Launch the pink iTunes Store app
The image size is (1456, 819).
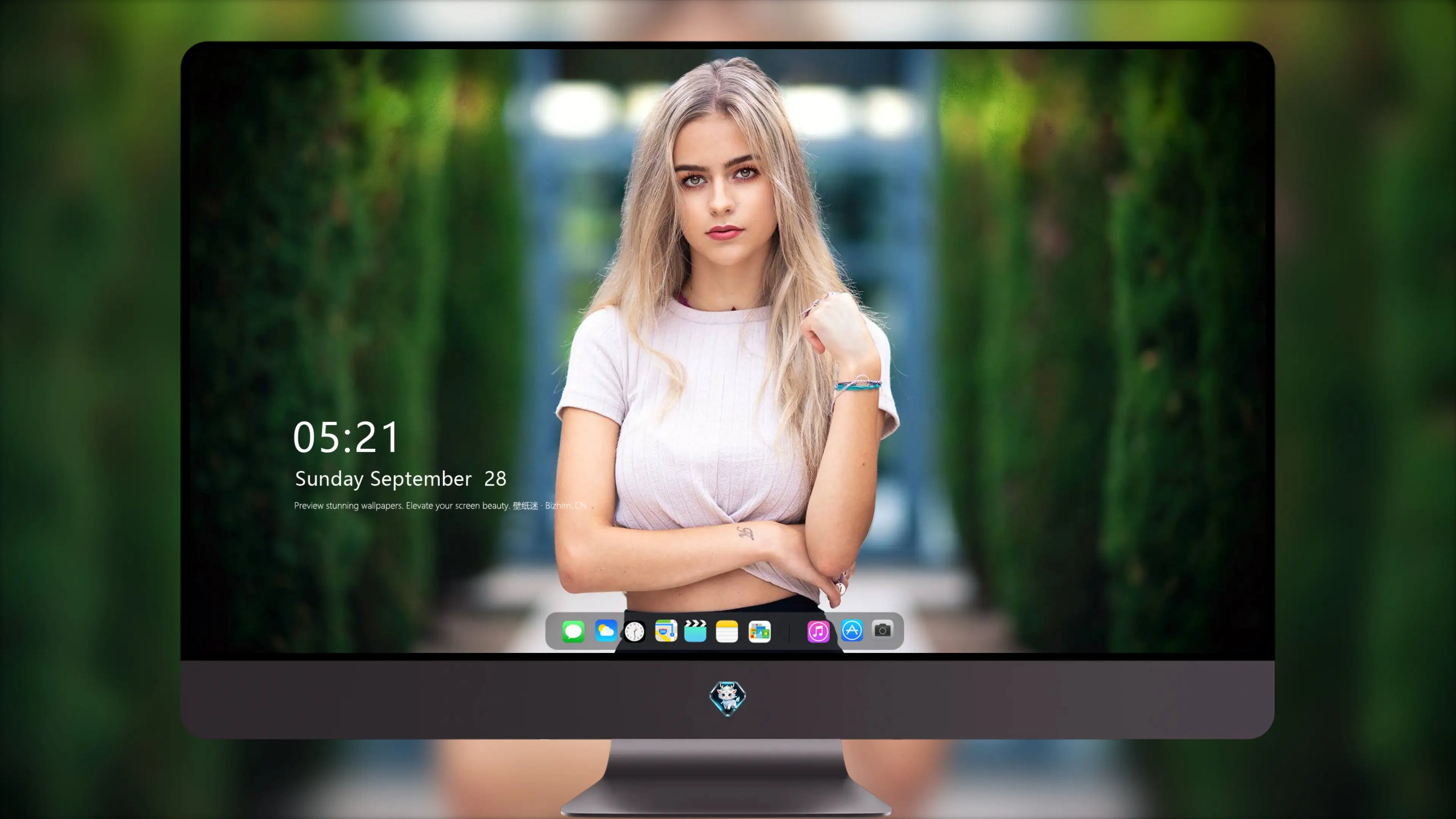pyautogui.click(x=818, y=631)
